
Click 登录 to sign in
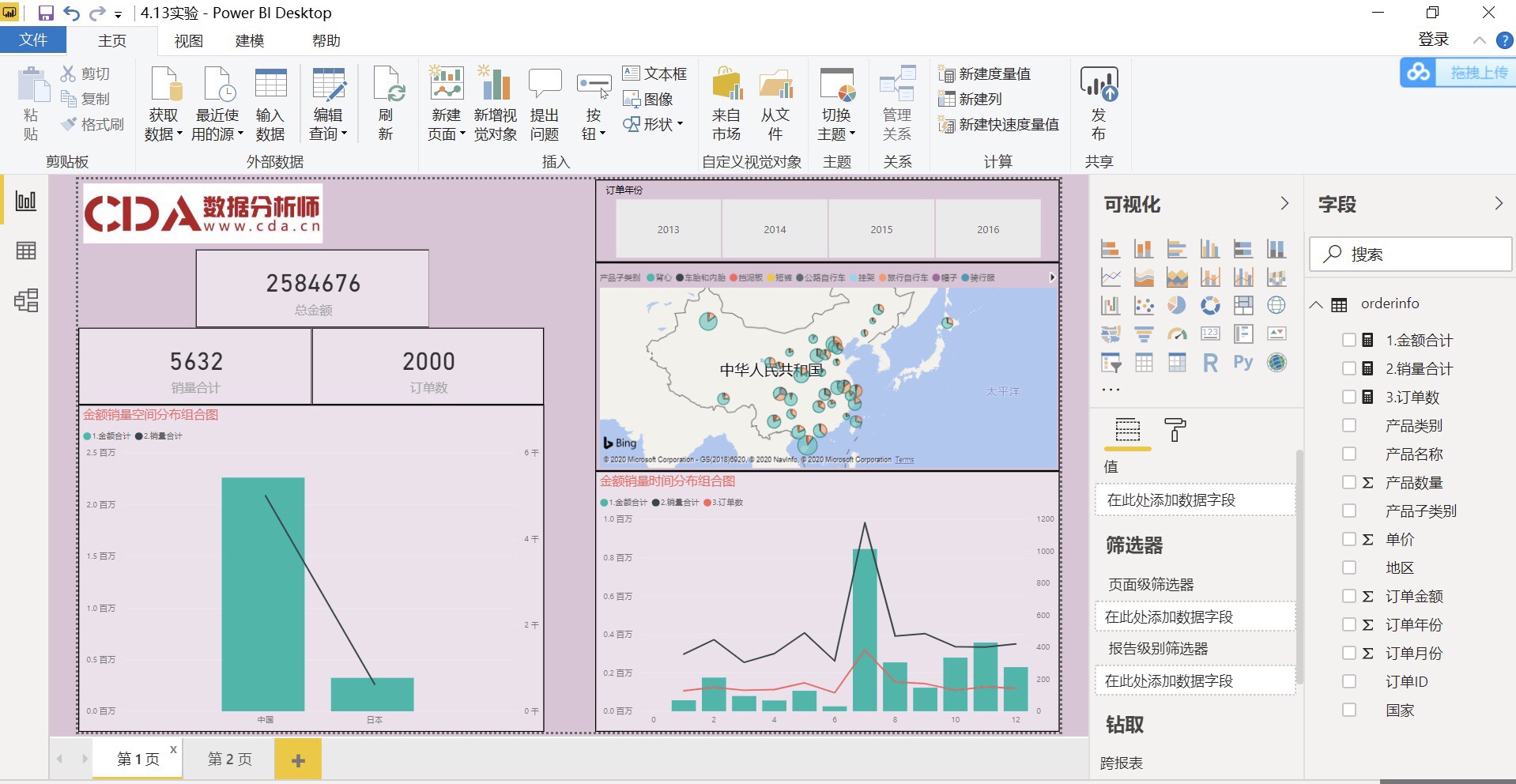(1434, 40)
